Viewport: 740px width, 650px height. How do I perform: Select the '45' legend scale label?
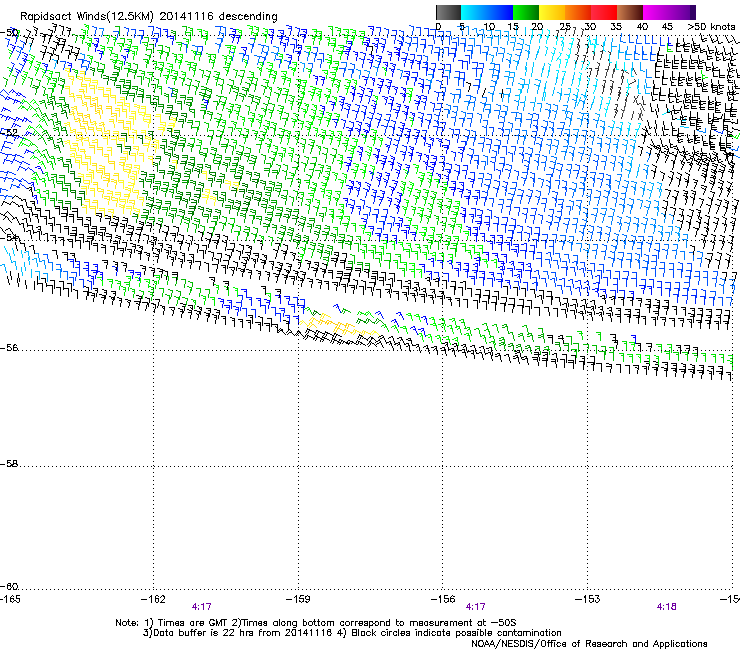667,26
